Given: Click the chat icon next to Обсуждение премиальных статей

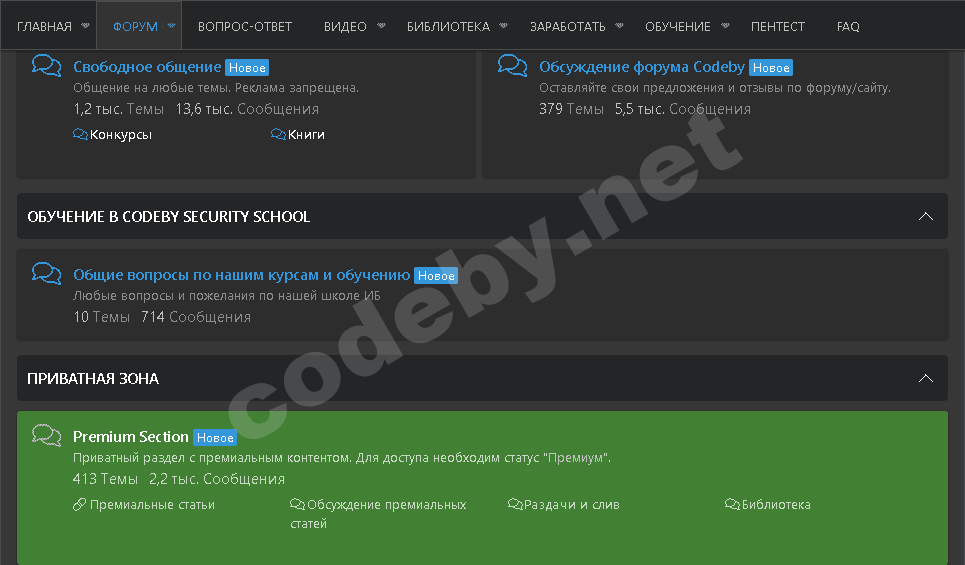Looking at the screenshot, I should click(297, 504).
